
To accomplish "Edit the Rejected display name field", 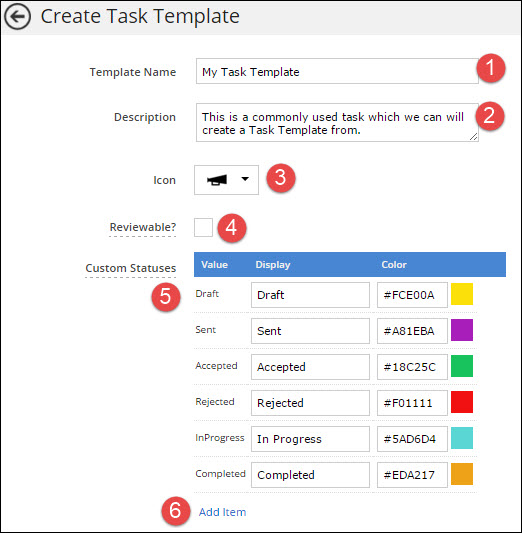I will tap(310, 403).
